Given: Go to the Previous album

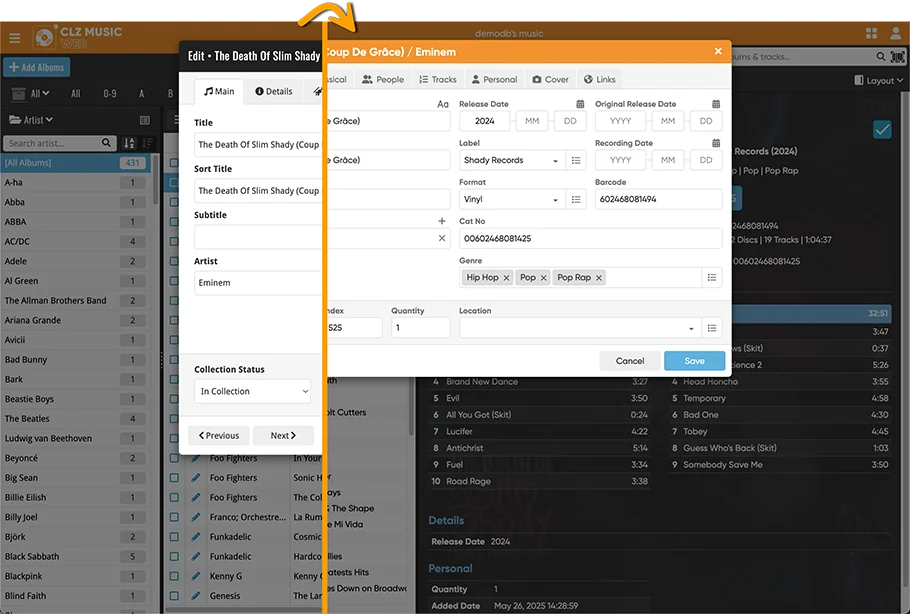Looking at the screenshot, I should coord(219,435).
